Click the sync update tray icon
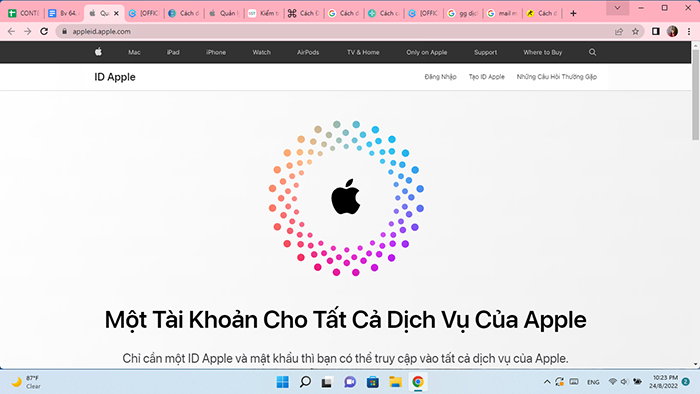The width and height of the screenshot is (700, 394). tap(559, 382)
